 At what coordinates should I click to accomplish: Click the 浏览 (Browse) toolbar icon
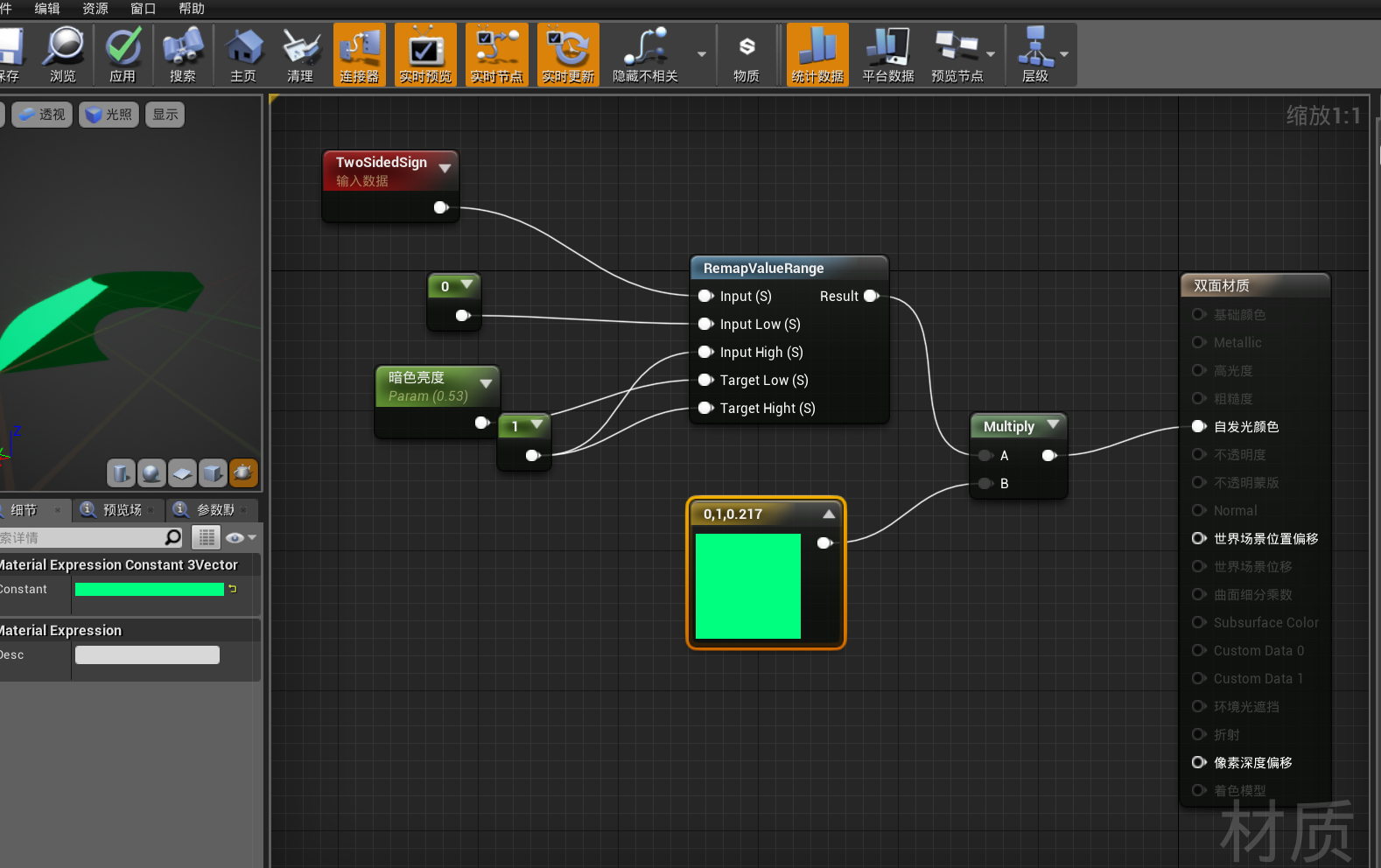[x=63, y=54]
